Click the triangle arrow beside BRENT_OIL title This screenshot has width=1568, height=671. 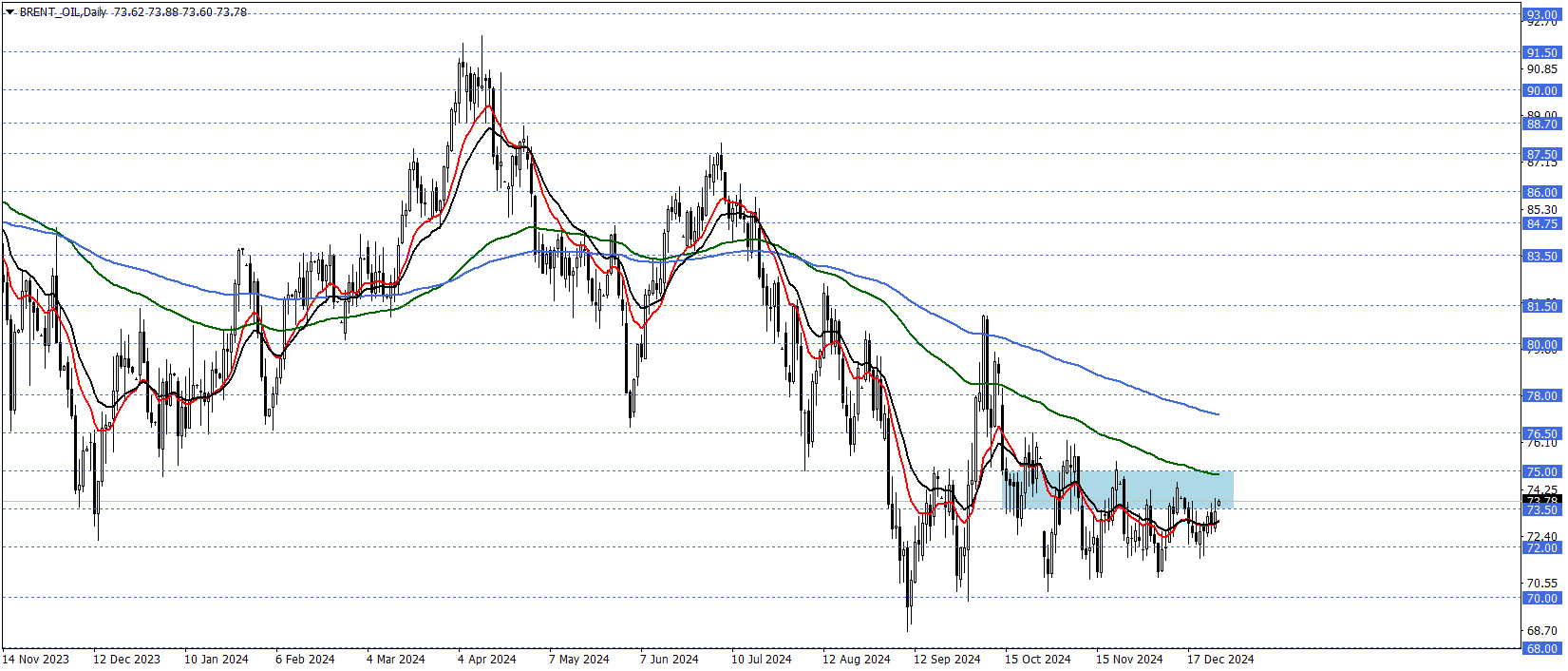click(x=9, y=12)
